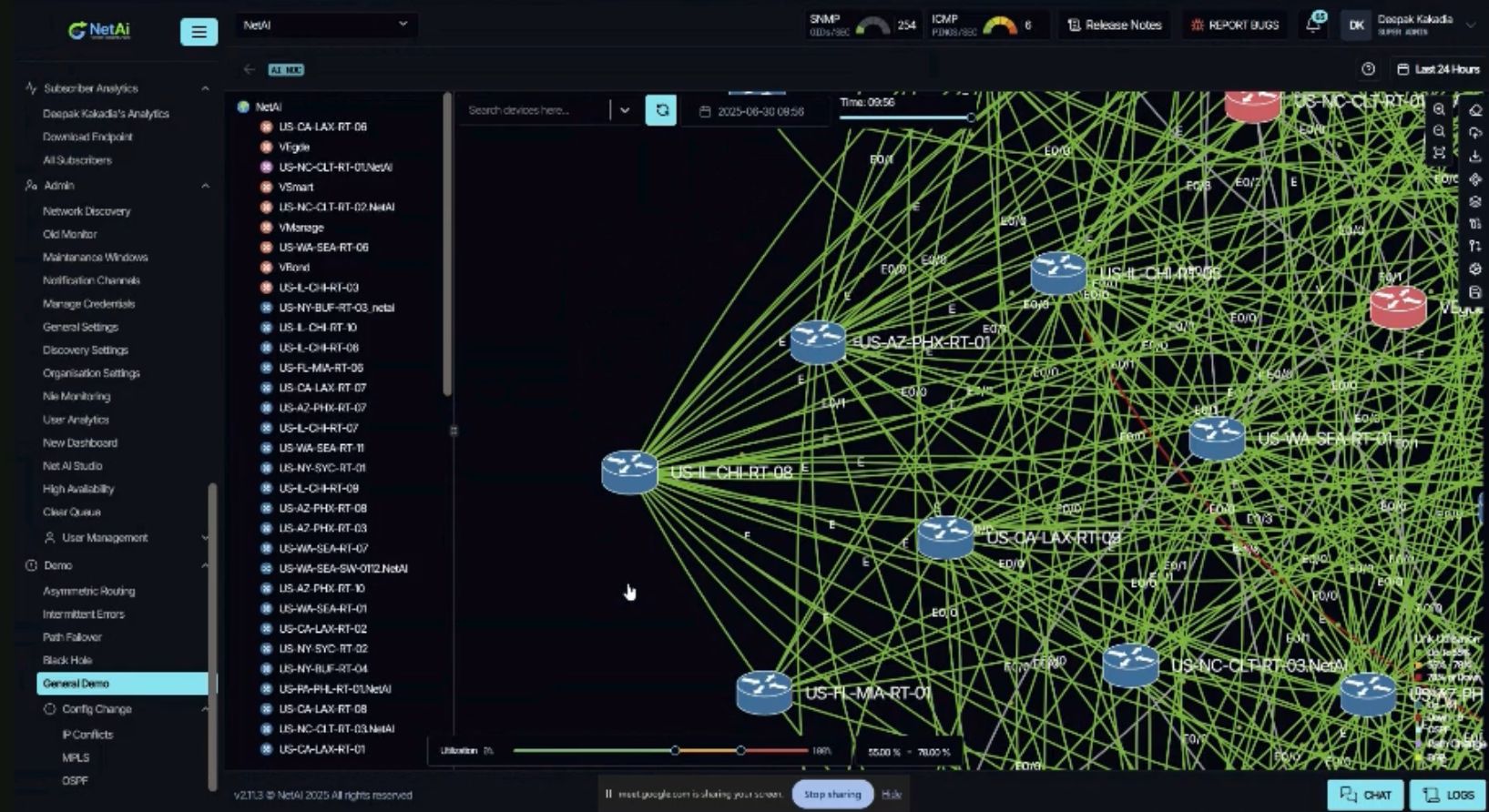
Task: Open Release Notes
Action: pos(1114,25)
